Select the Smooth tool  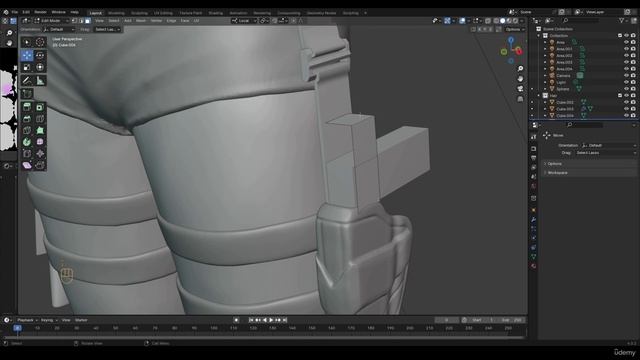[x=40, y=142]
